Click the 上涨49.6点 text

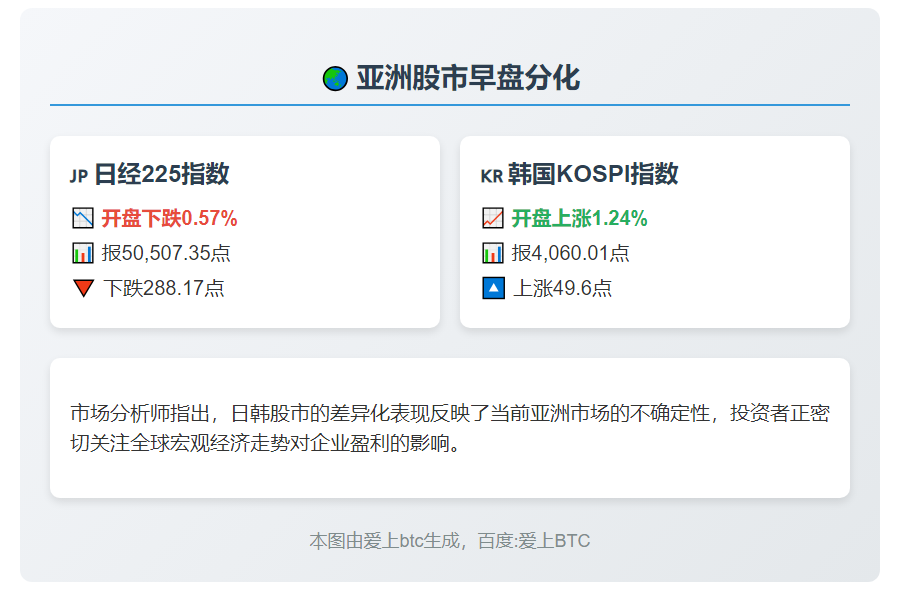click(562, 289)
